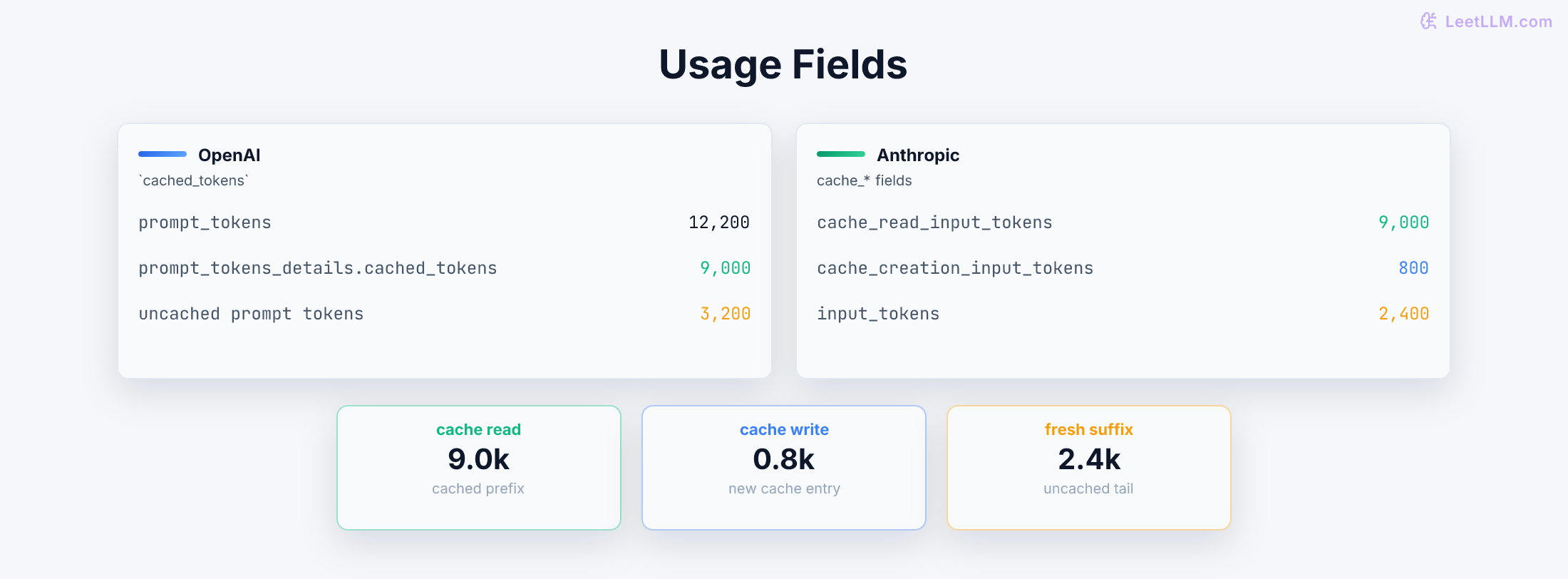Click the green Anthropic legend bar
1568x579 pixels.
[841, 154]
